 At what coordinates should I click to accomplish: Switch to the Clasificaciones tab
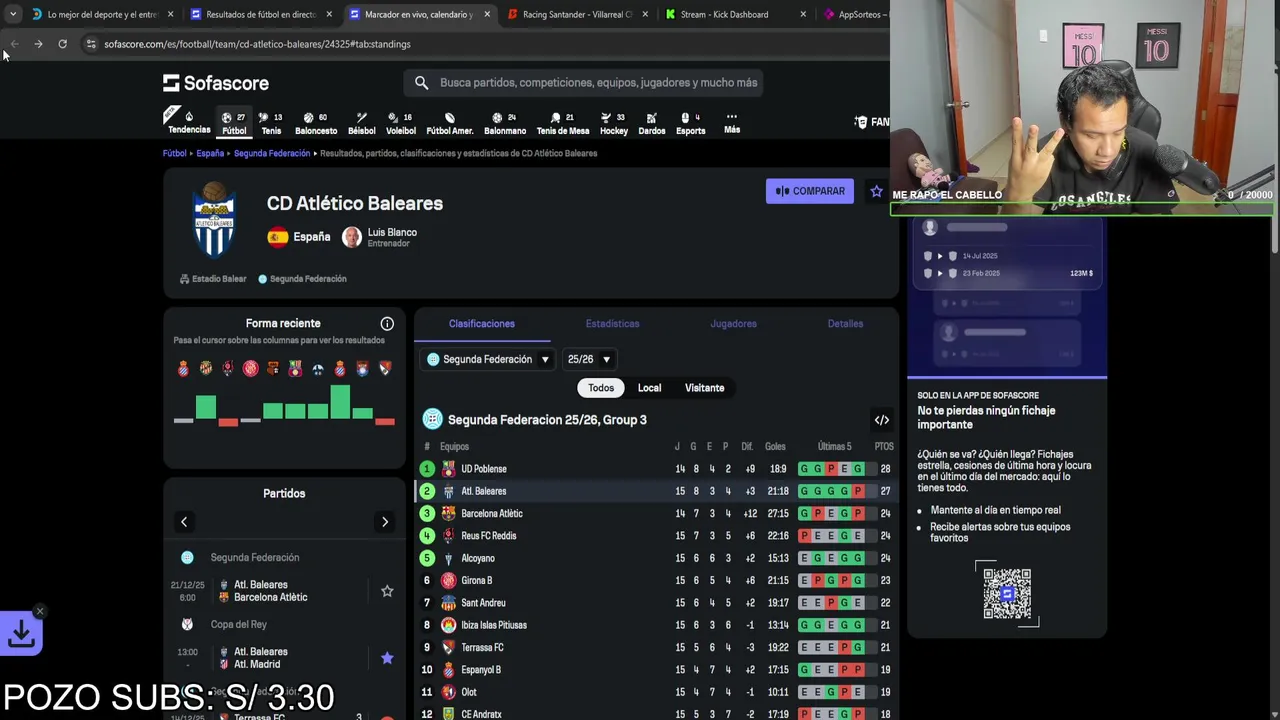(482, 324)
